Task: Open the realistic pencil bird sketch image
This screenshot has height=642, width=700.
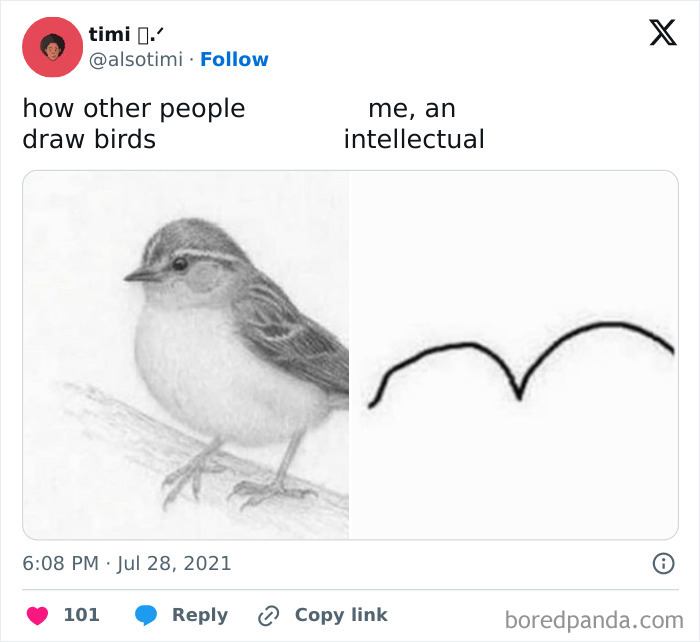Action: (x=186, y=355)
